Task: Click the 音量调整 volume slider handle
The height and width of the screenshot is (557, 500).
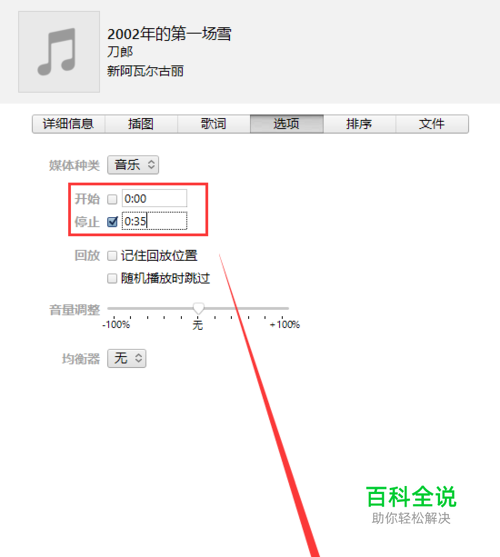Action: click(x=199, y=308)
